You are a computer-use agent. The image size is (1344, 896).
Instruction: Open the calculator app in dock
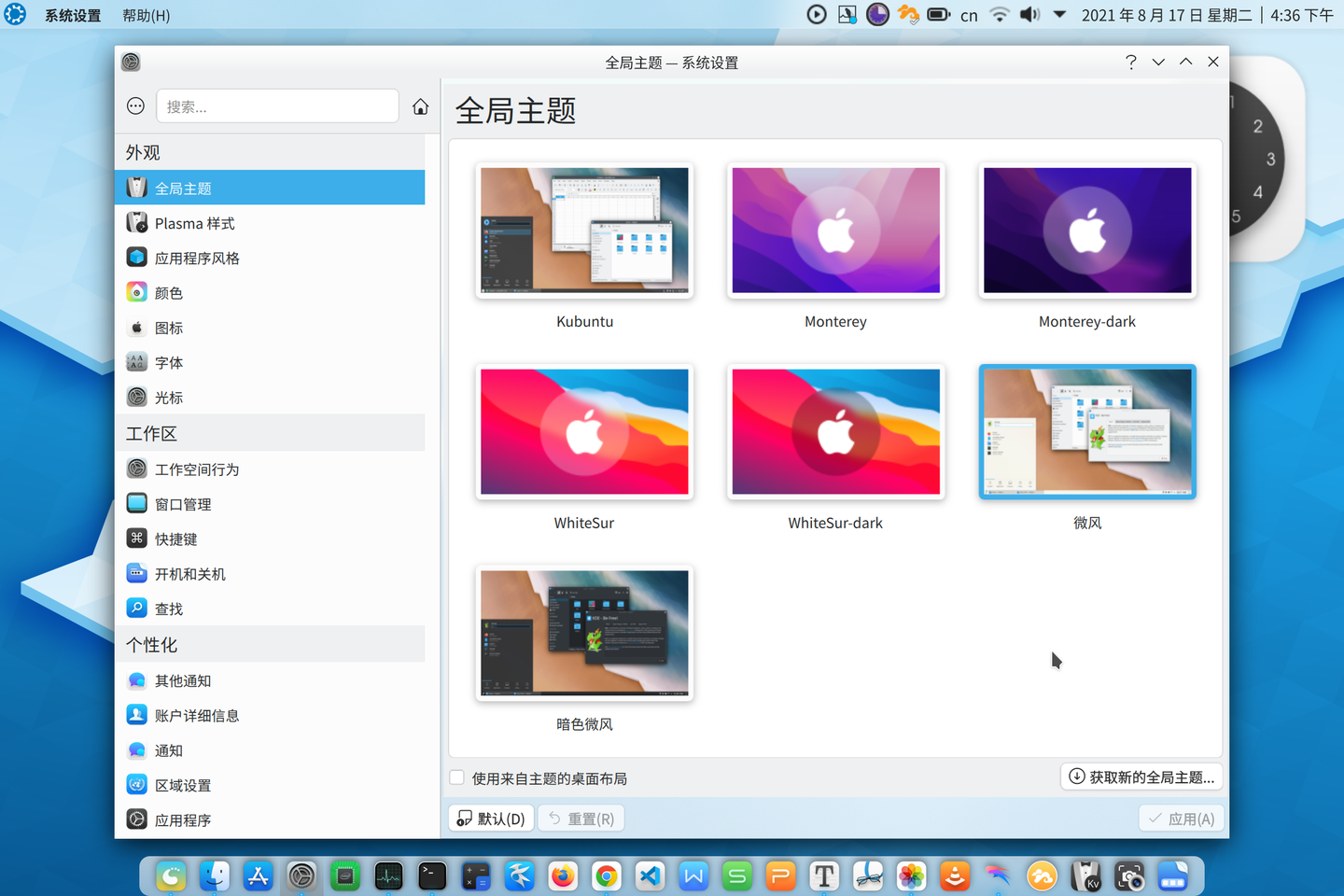[476, 875]
